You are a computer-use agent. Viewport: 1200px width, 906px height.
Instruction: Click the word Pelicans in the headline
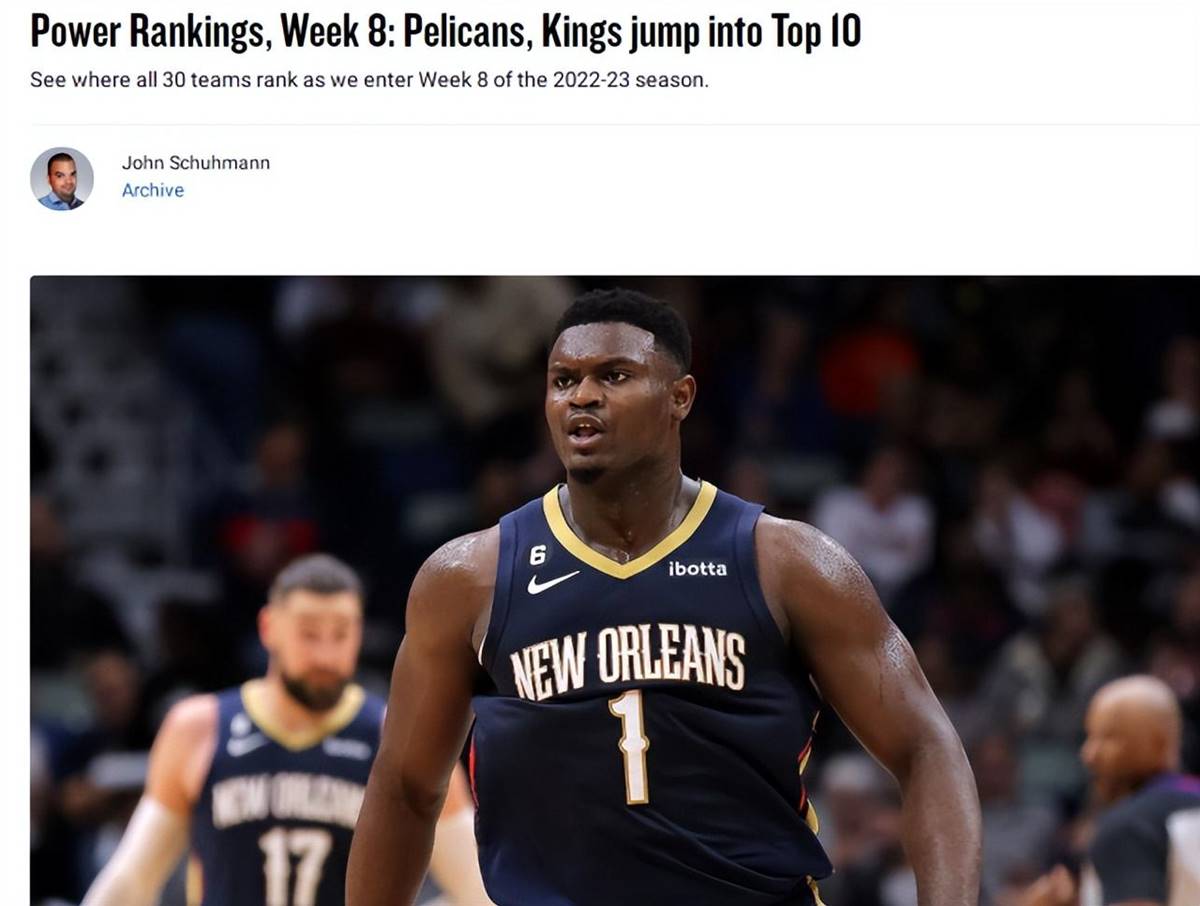[x=466, y=32]
